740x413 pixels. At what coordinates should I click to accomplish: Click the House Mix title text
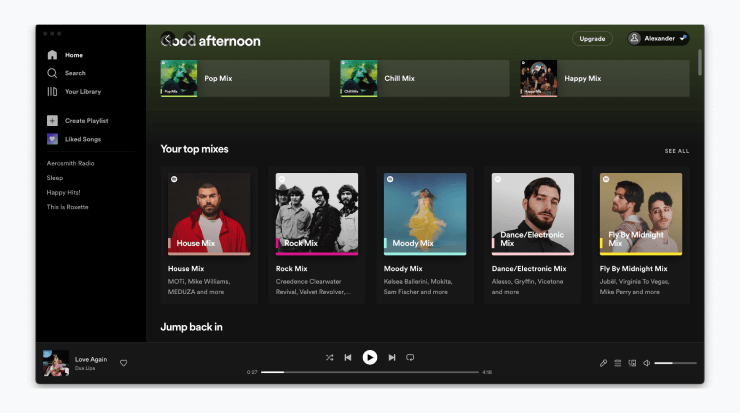click(x=186, y=269)
